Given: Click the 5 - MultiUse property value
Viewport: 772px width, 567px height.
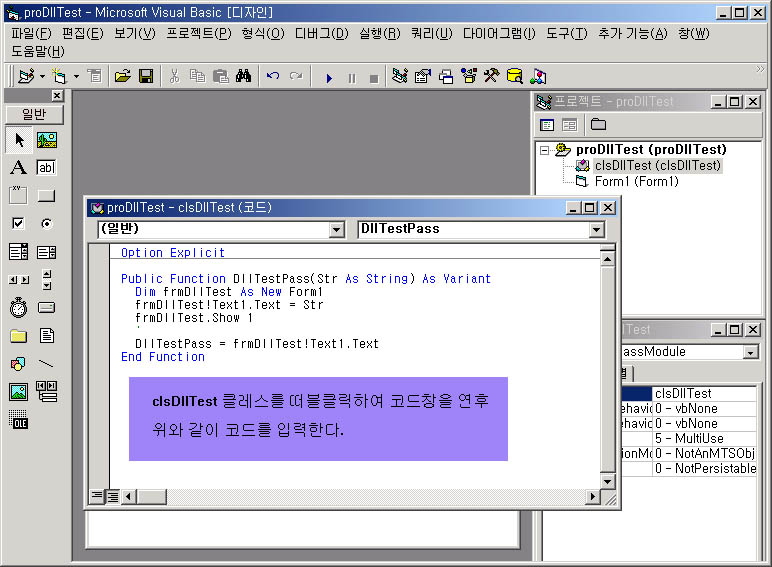Looking at the screenshot, I should click(x=705, y=438).
